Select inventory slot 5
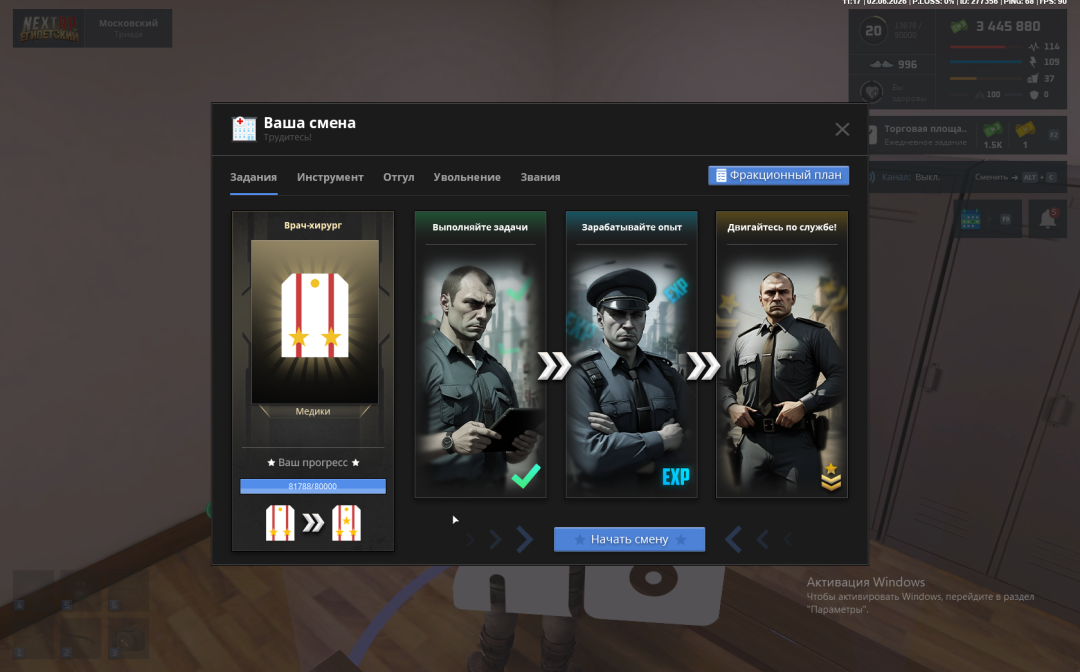 pyautogui.click(x=81, y=590)
